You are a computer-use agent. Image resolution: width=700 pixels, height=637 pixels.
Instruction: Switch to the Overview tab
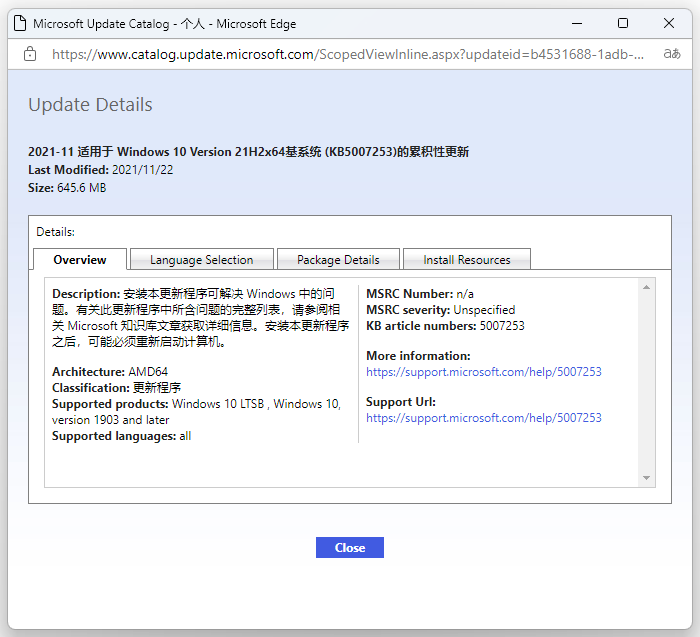(80, 260)
